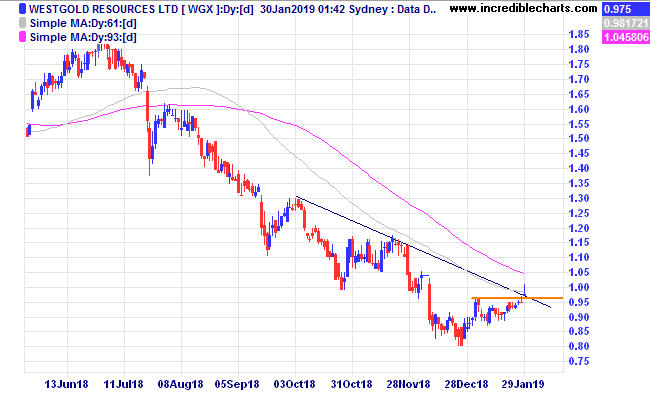The width and height of the screenshot is (651, 395).
Task: Click the 0.80 price axis label
Action: (579, 346)
